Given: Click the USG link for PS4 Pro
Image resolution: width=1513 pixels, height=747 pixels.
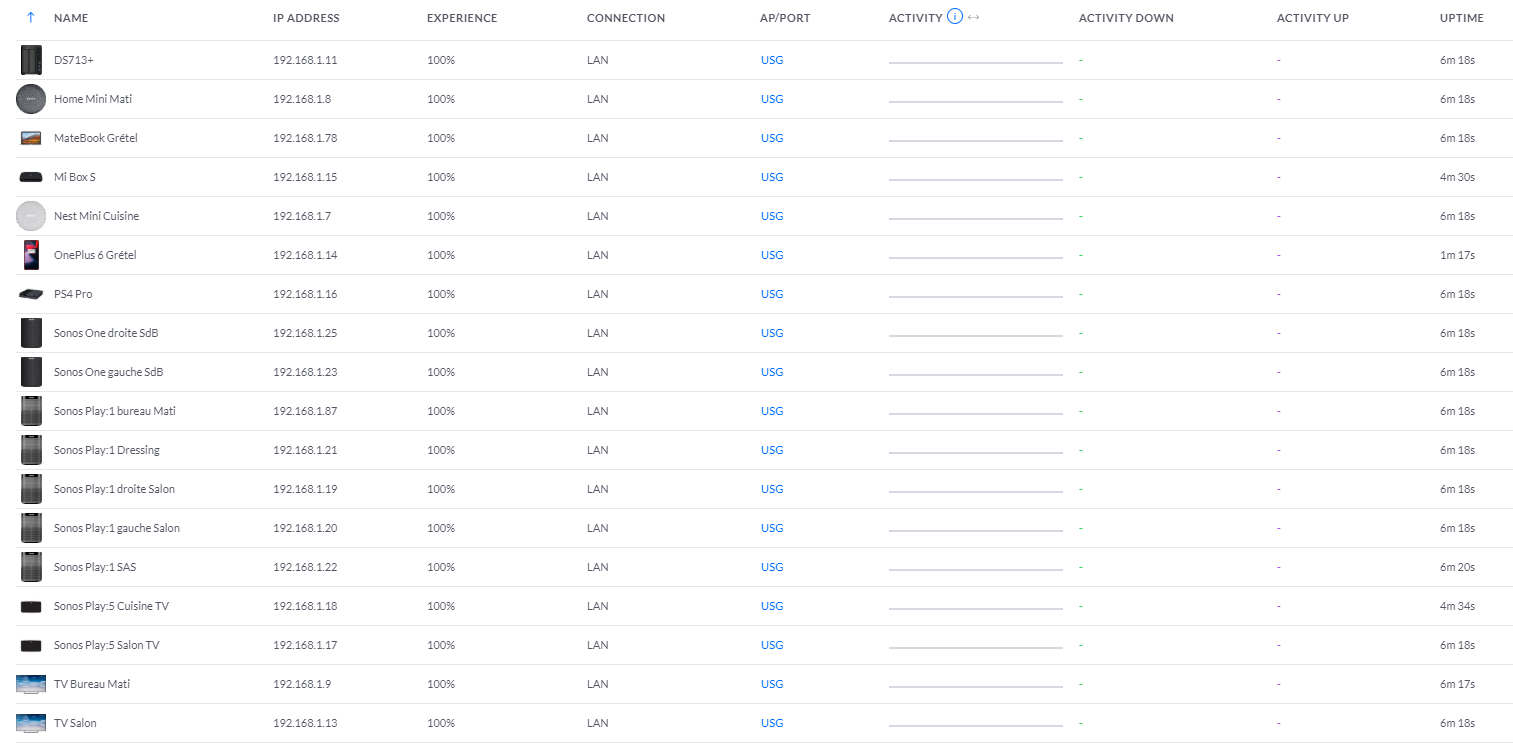Looking at the screenshot, I should pyautogui.click(x=771, y=294).
